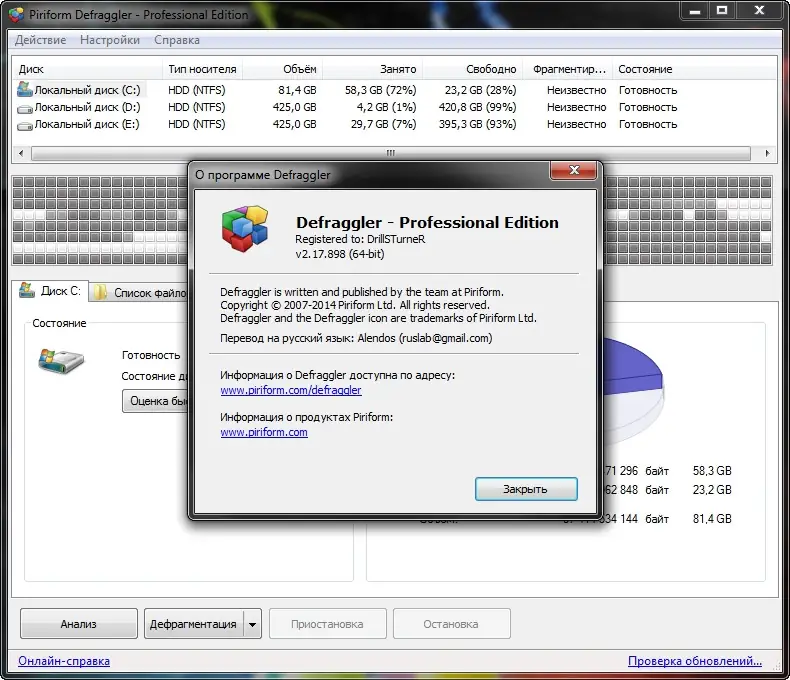
Task: Click the disabled Приостановка button
Action: click(x=327, y=624)
